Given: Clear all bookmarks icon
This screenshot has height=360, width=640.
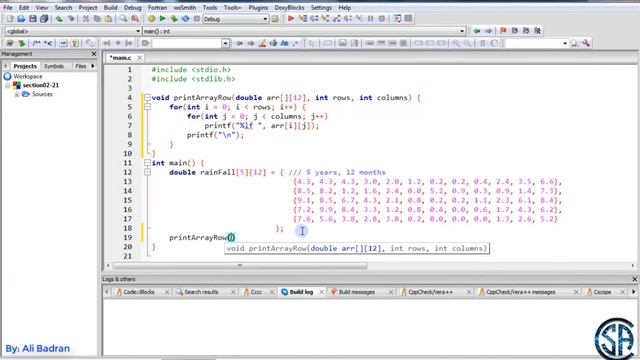Looking at the screenshot, I should click(538, 31).
